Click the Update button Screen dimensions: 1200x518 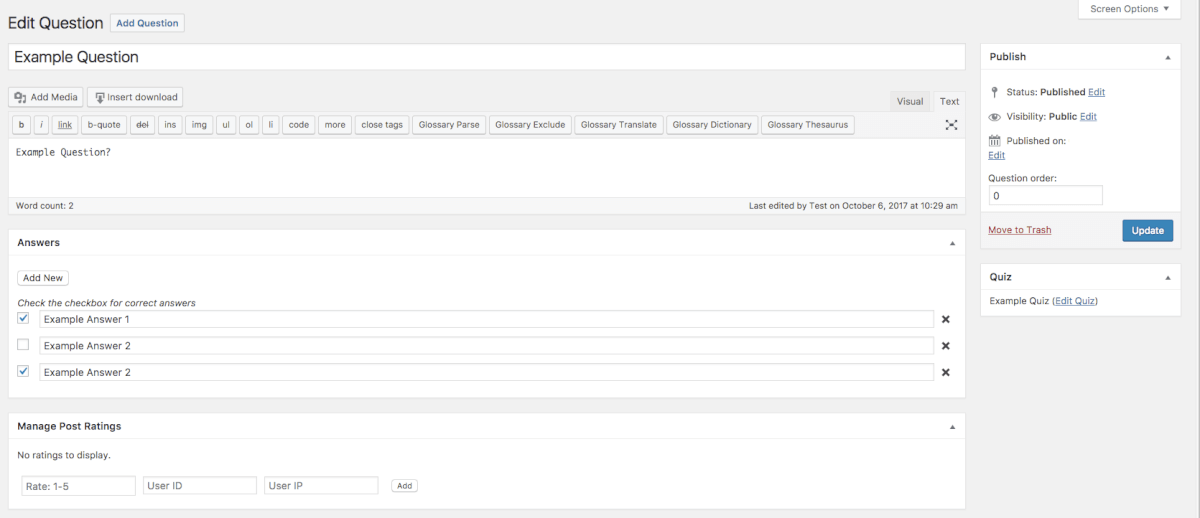coord(1147,230)
